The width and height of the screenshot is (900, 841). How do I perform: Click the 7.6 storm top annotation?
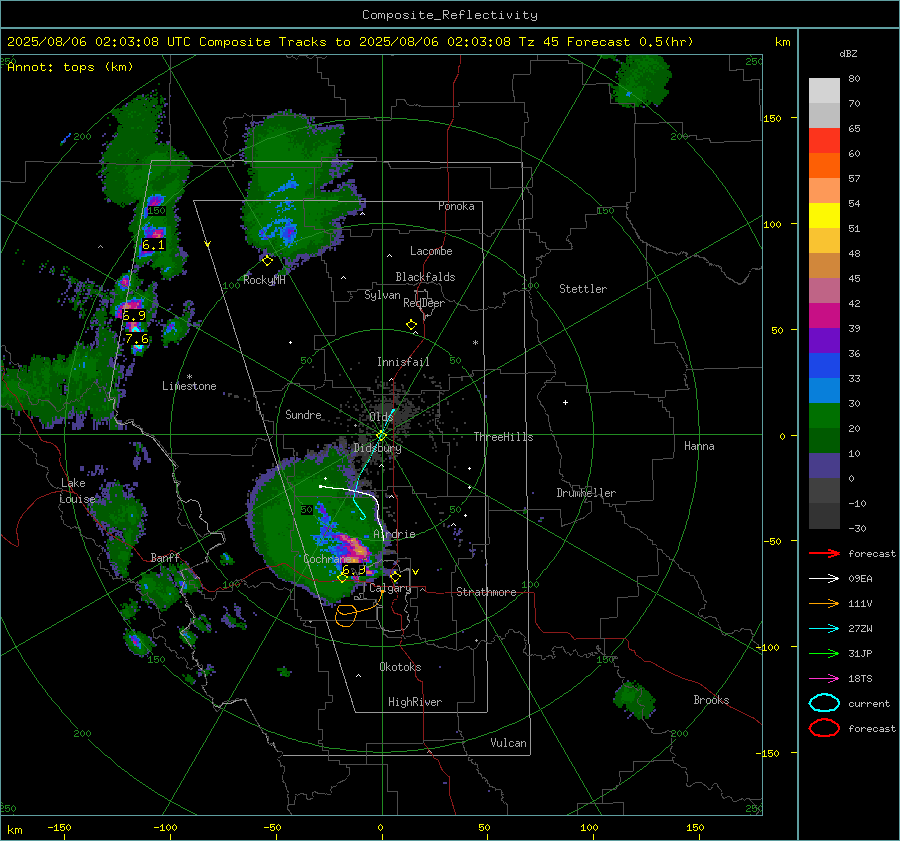[137, 339]
